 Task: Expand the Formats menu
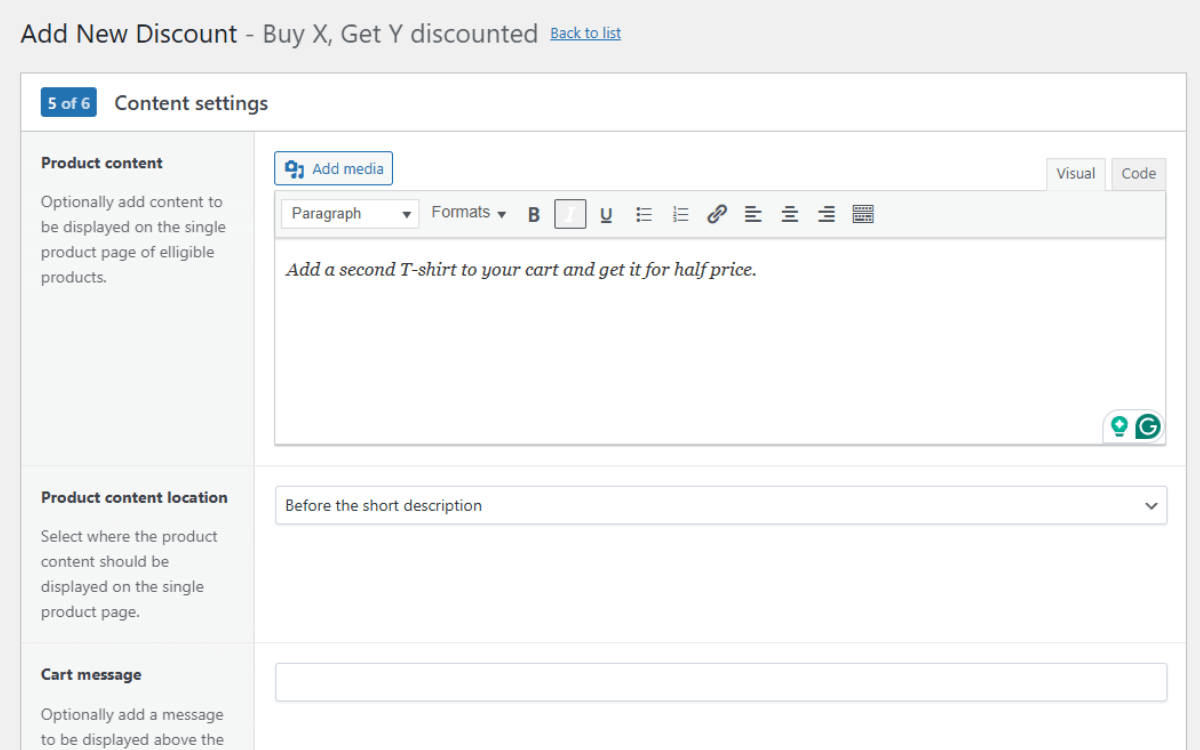pos(469,213)
